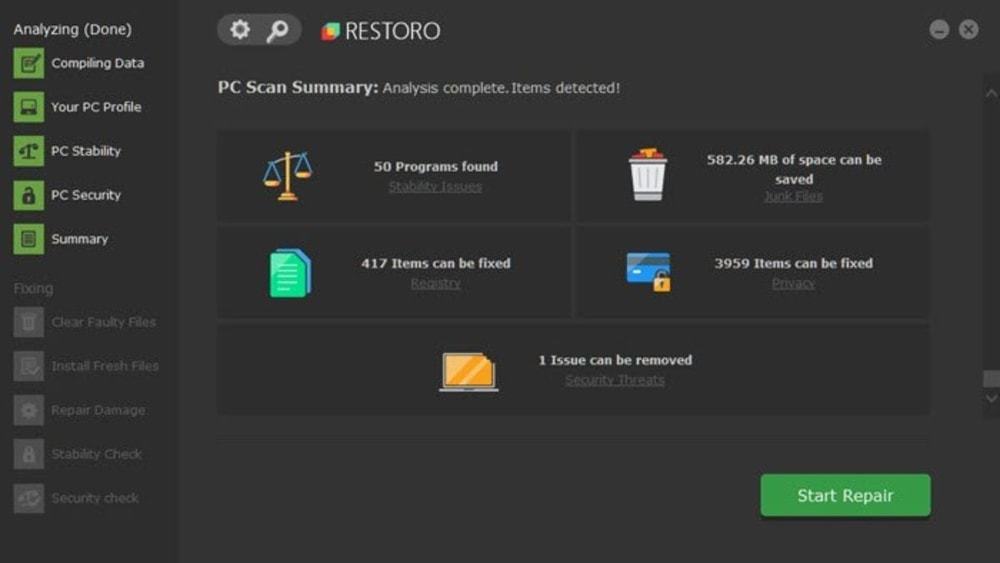Click '417 Items can be fixed' text
Viewport: 1000px width, 563px height.
(x=436, y=263)
